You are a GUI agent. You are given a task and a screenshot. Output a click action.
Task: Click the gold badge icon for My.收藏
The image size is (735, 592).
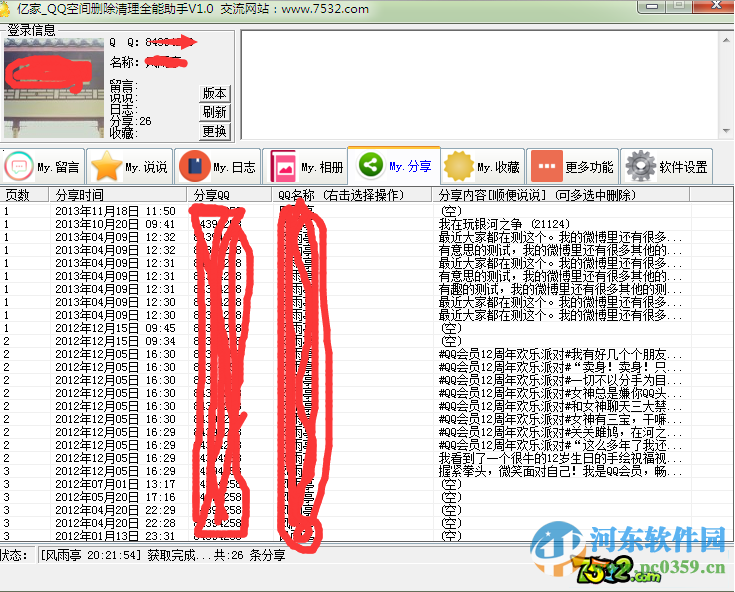458,166
